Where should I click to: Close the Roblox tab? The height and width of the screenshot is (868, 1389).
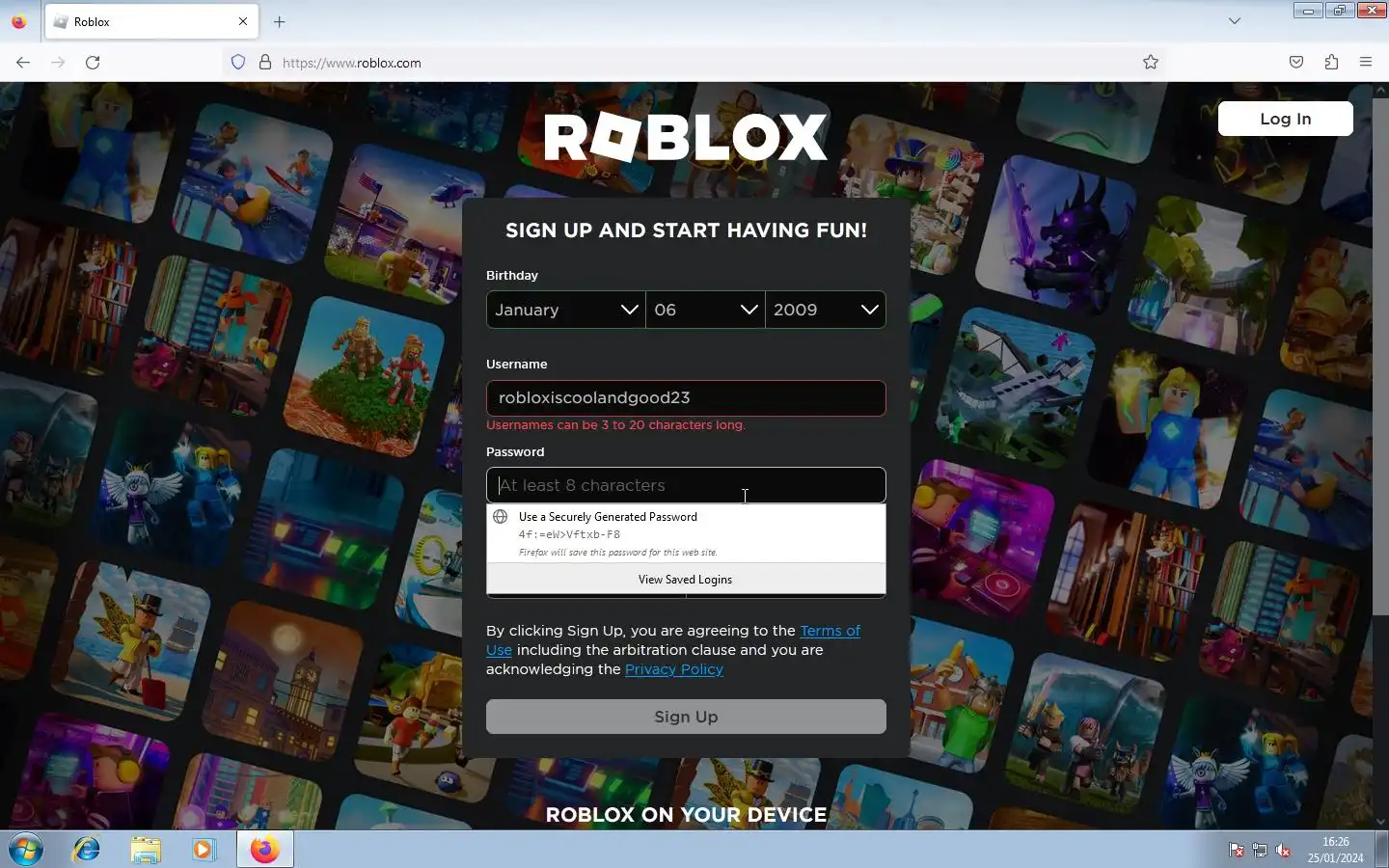[x=243, y=21]
